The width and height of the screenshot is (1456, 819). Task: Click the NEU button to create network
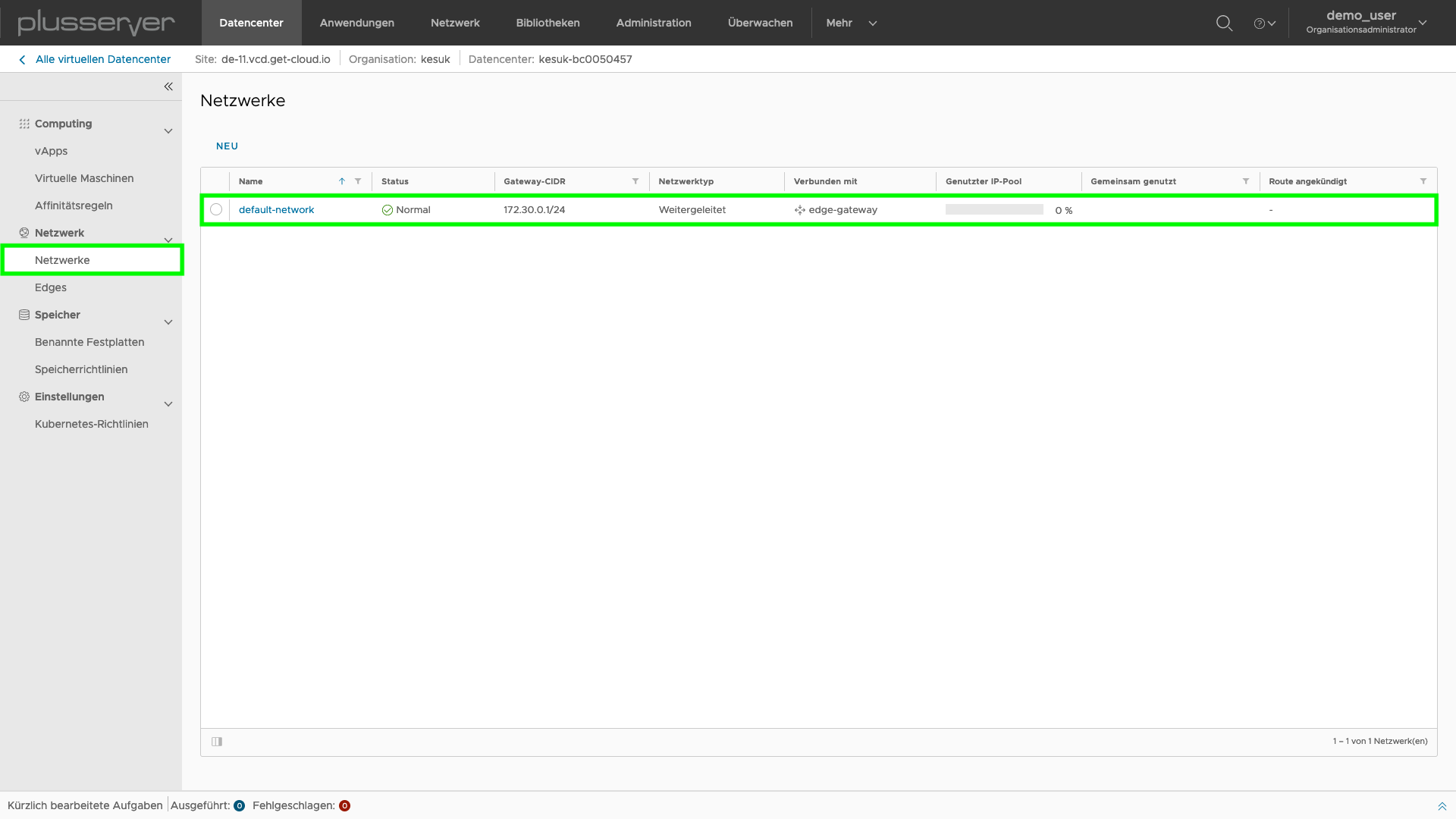point(227,145)
